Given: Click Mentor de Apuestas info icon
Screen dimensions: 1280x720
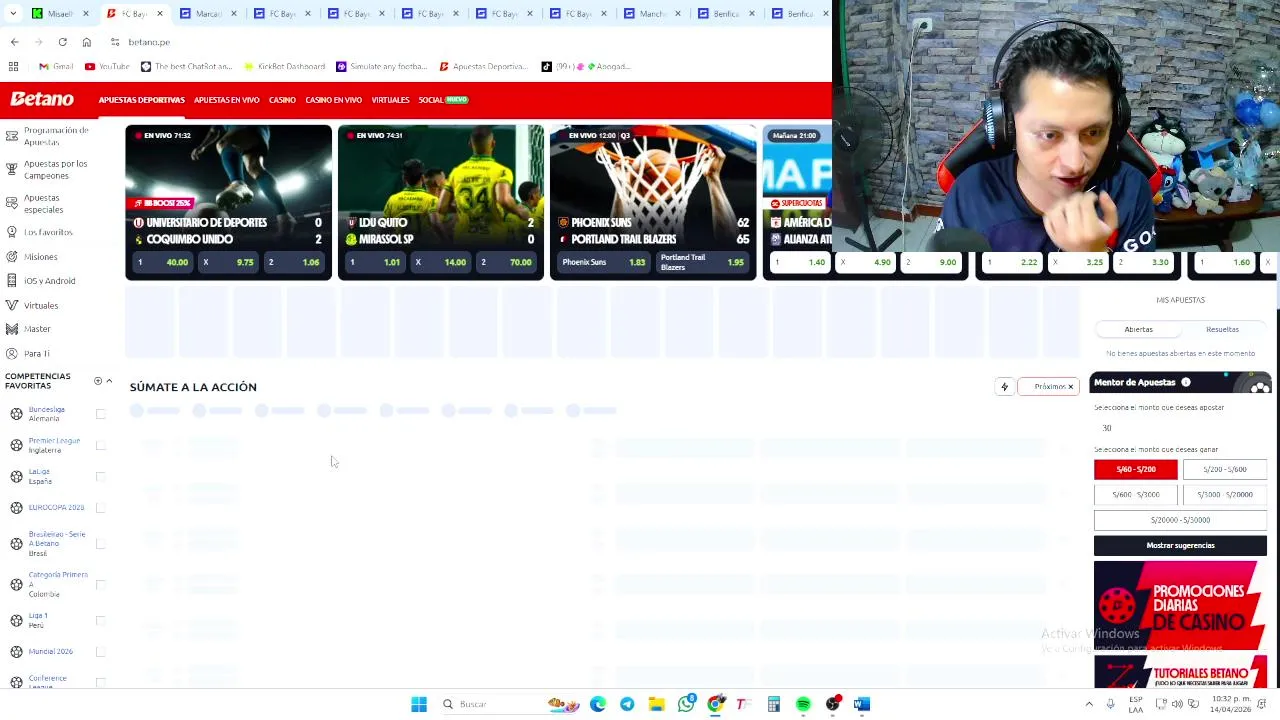Looking at the screenshot, I should [1185, 382].
